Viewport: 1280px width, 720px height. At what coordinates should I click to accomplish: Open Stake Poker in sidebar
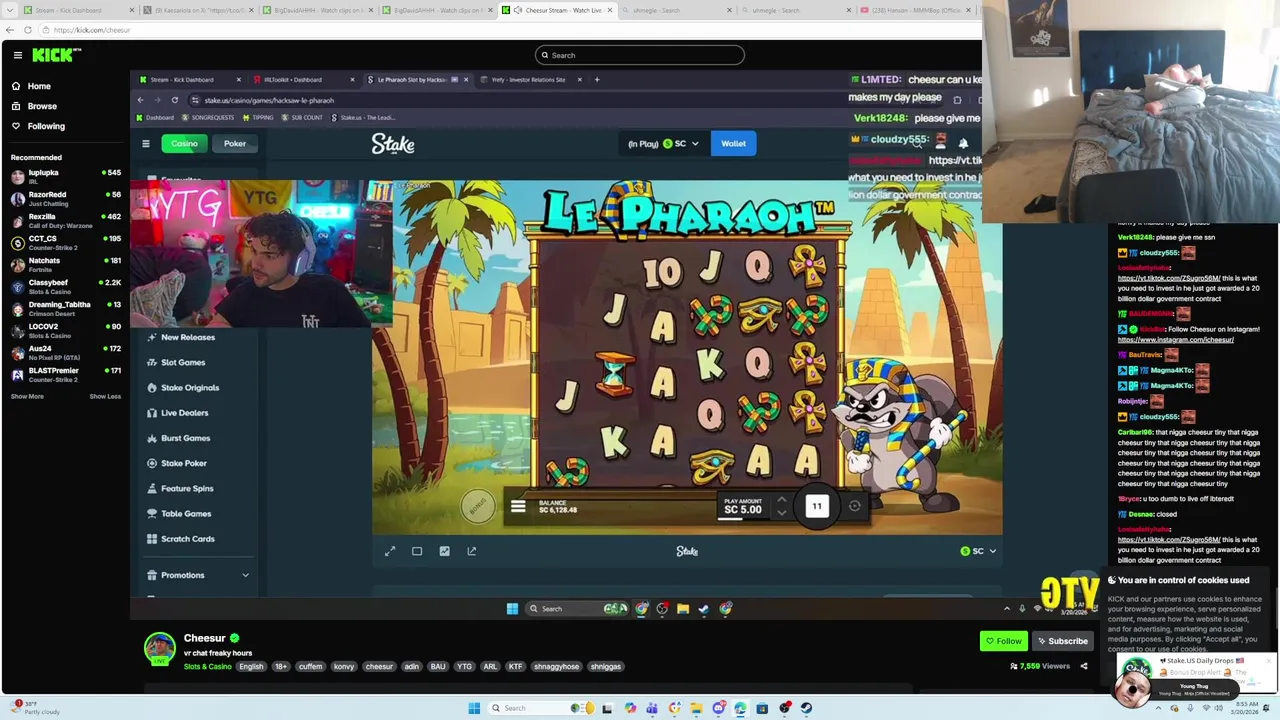point(184,463)
